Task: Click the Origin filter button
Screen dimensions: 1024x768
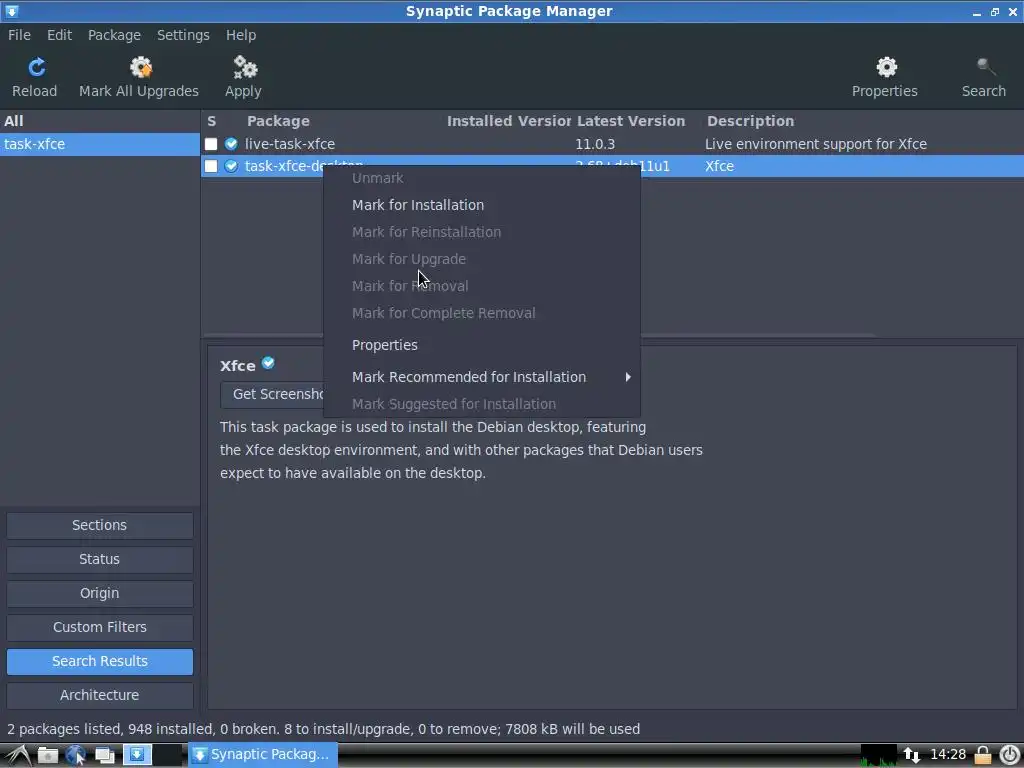Action: (x=100, y=593)
